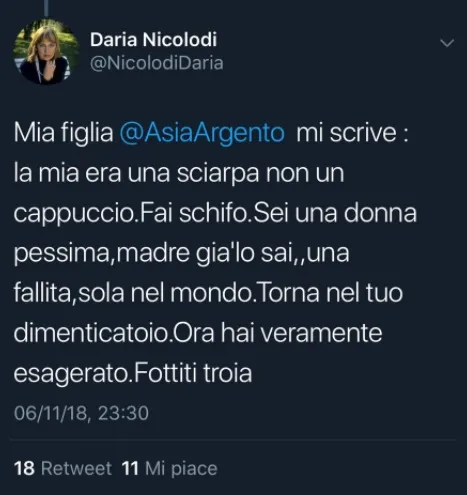Click empty header area beside the display name
The height and width of the screenshot is (495, 467).
click(327, 40)
